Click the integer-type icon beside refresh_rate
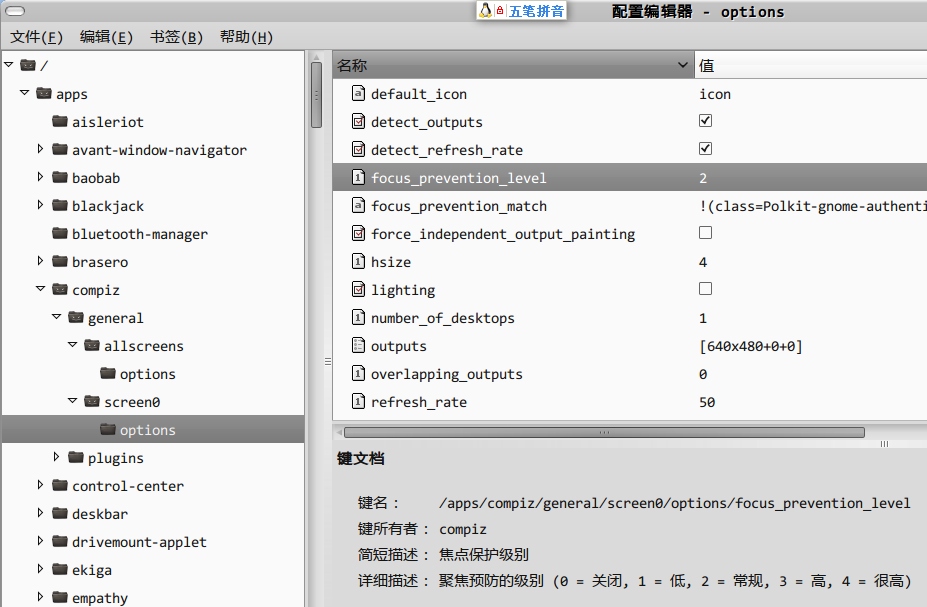Image resolution: width=927 pixels, height=607 pixels. (x=358, y=401)
